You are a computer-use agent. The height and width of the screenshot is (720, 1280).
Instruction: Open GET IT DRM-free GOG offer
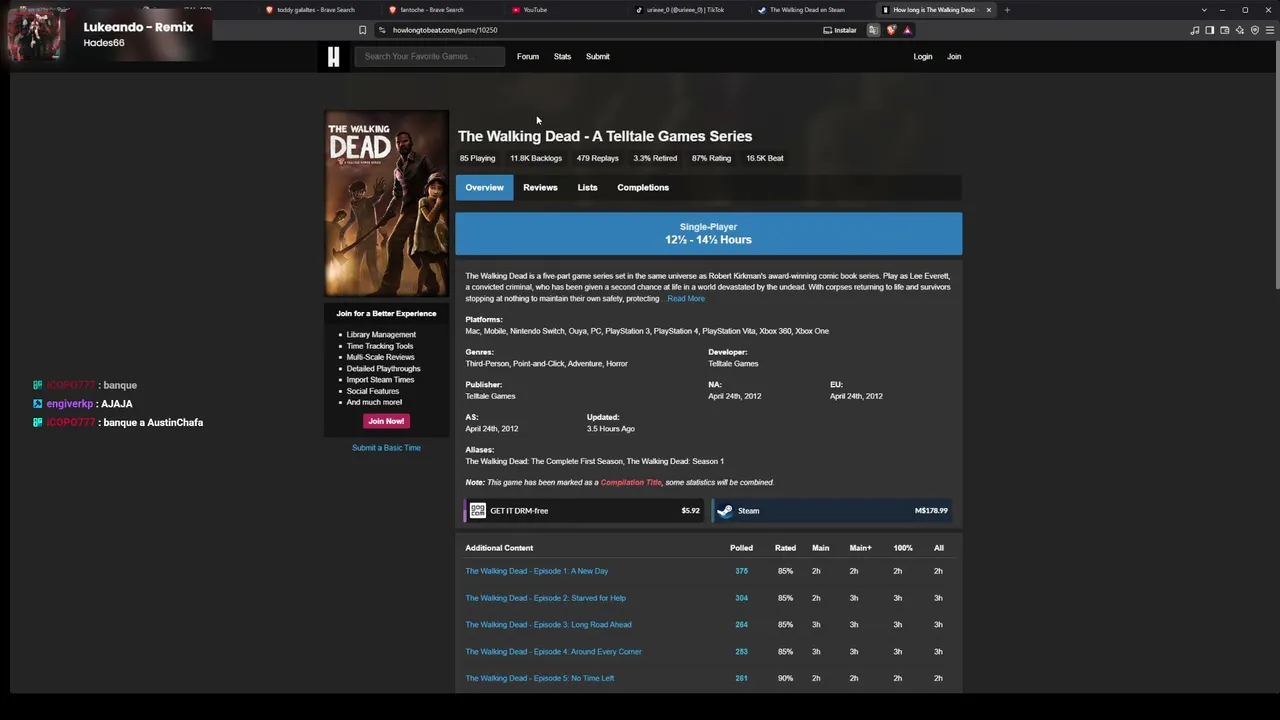coord(584,511)
